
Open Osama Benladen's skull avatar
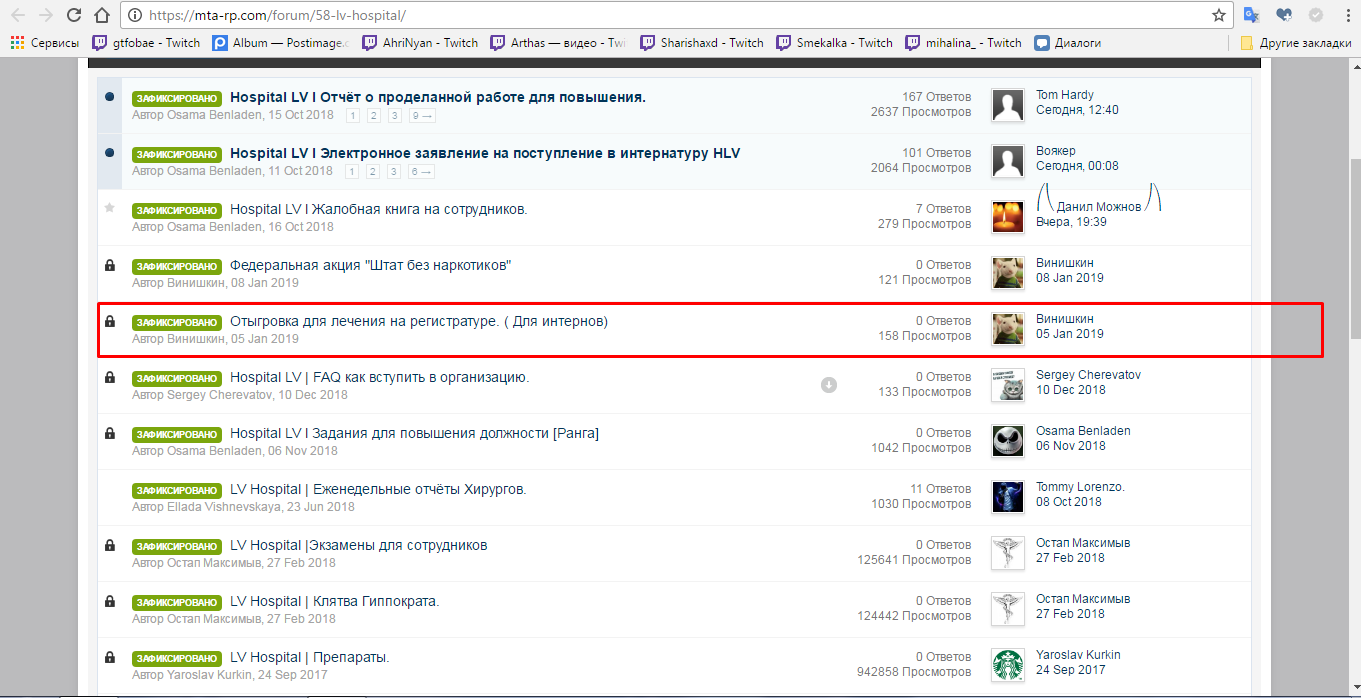tap(1008, 440)
